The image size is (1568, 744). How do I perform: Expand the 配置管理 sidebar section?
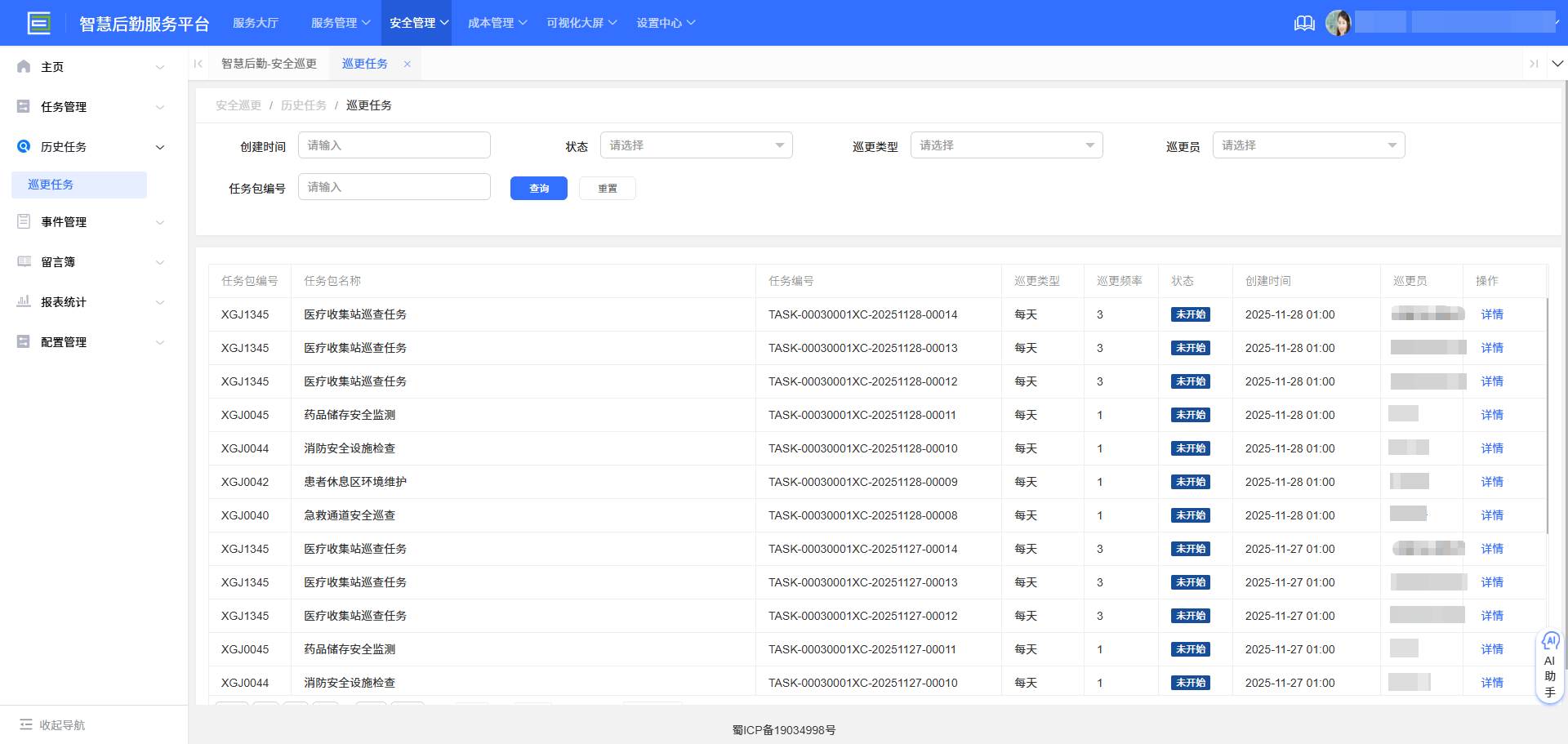point(160,342)
